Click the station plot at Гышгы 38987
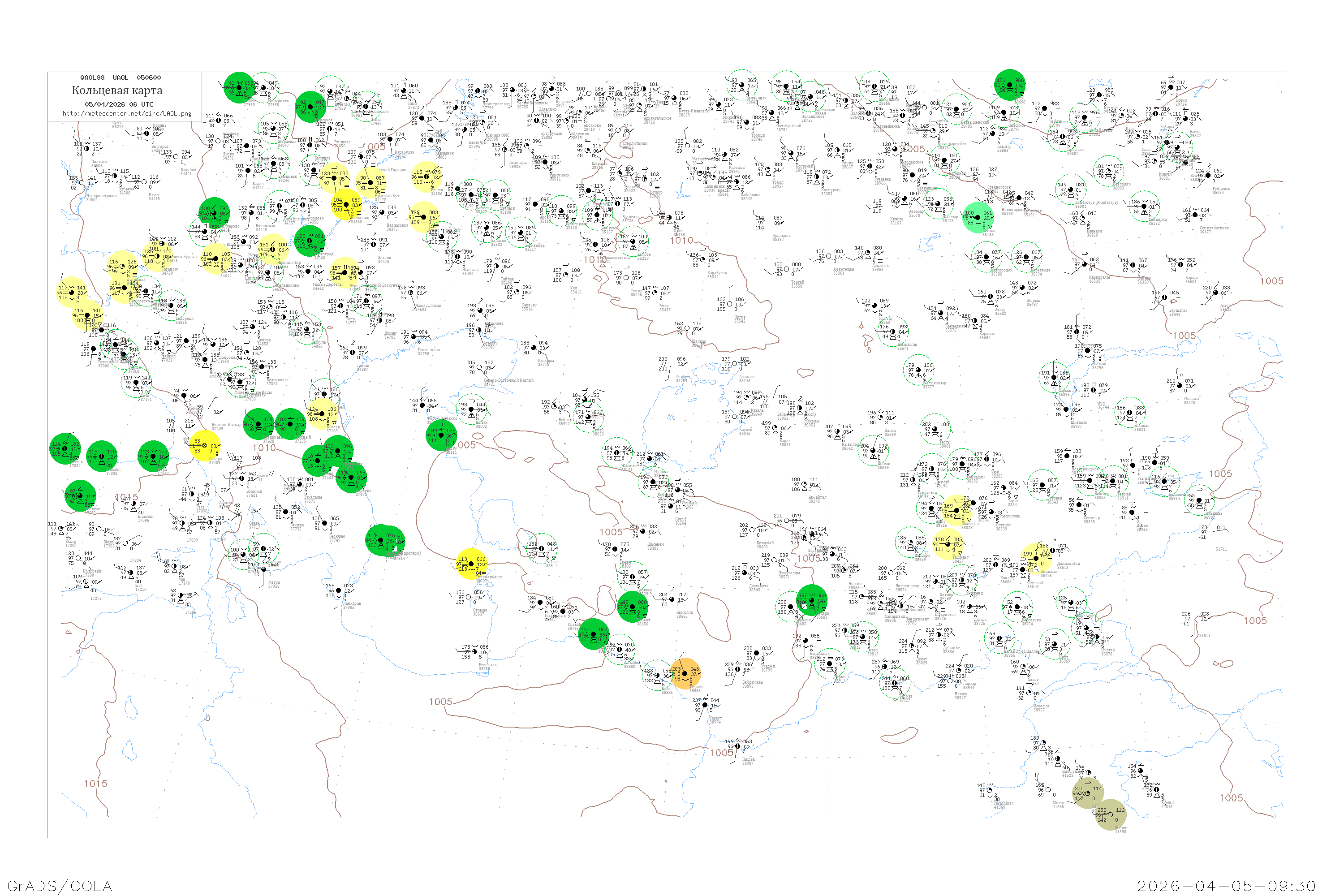 pyautogui.click(x=738, y=746)
